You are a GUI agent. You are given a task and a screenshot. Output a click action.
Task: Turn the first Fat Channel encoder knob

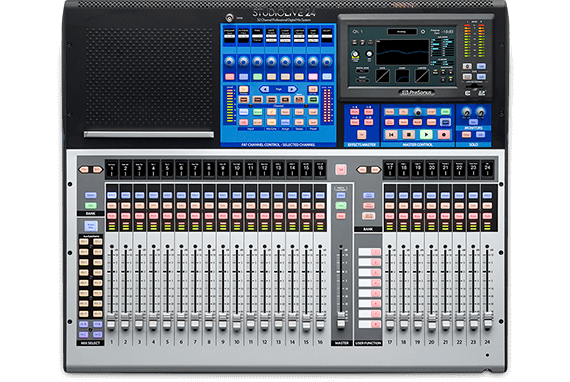(229, 61)
